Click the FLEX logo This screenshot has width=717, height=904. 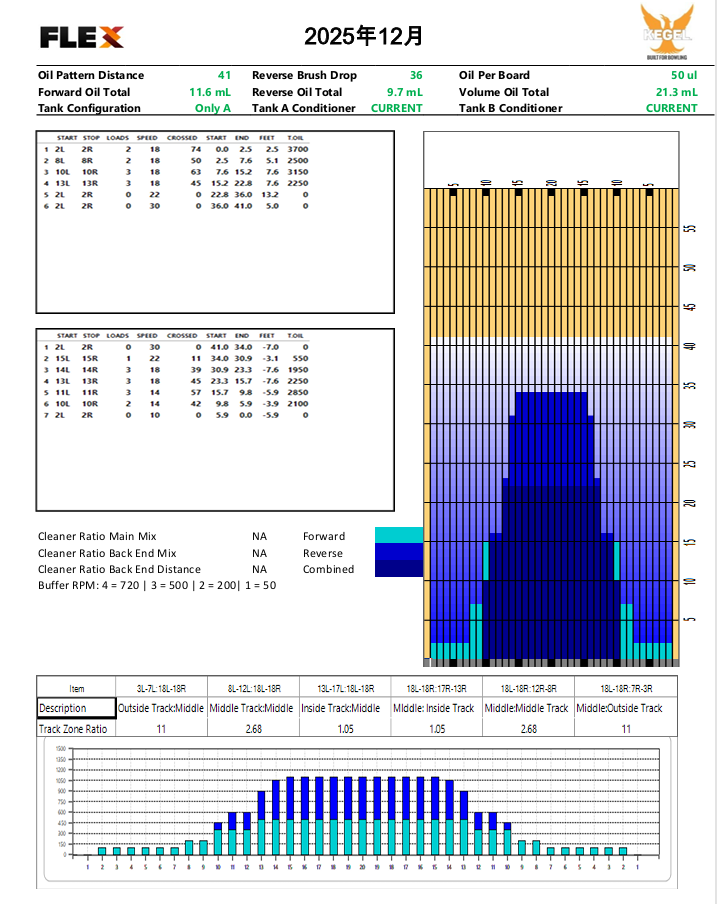click(x=82, y=37)
